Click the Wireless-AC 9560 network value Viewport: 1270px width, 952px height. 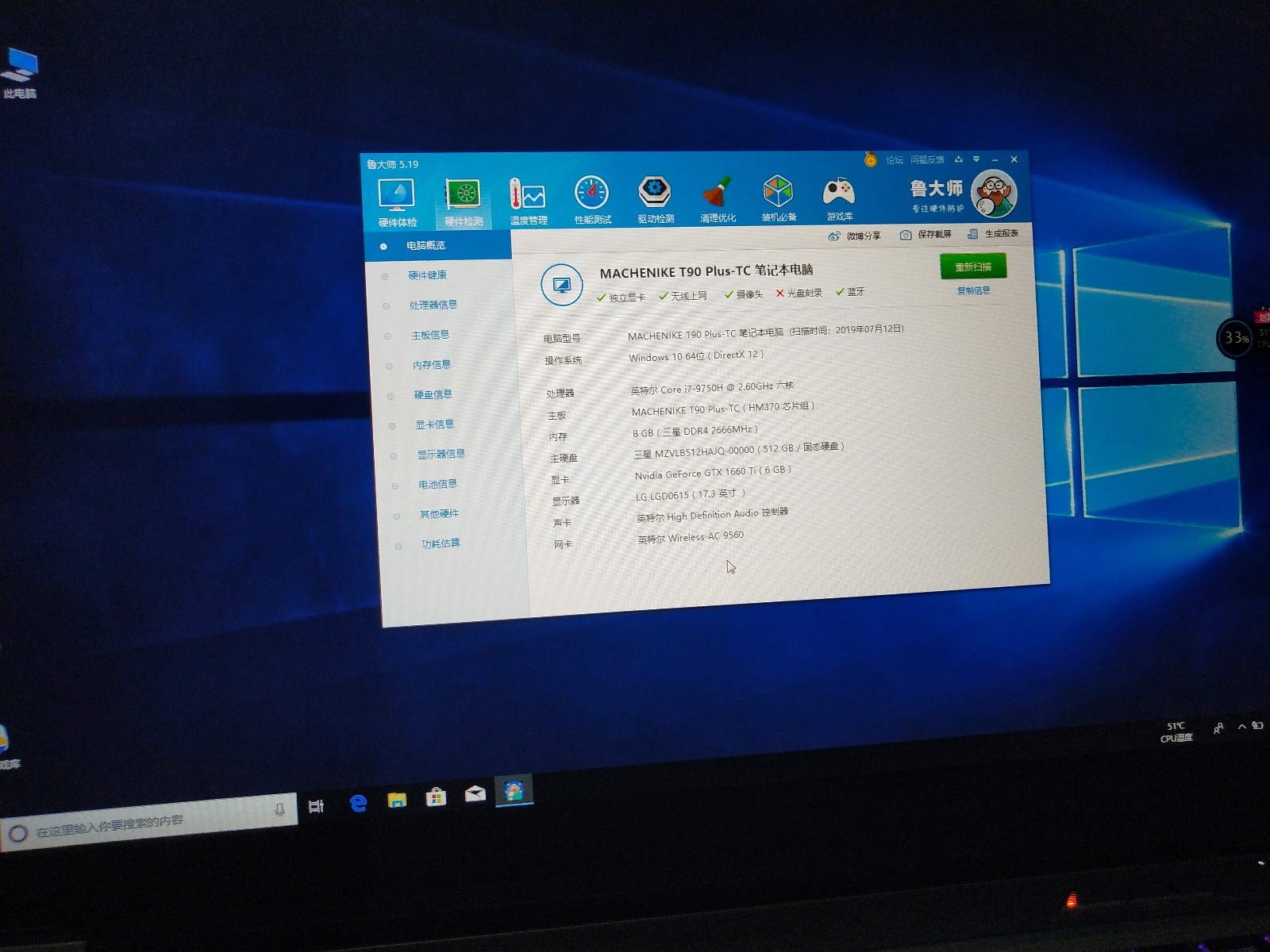[x=691, y=537]
